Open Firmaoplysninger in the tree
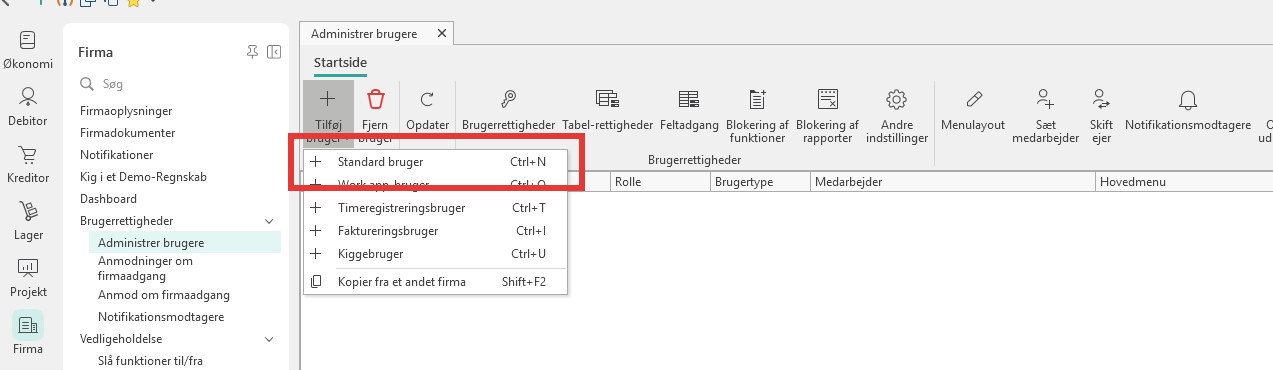Viewport: 1273px width, 370px height. (127, 110)
